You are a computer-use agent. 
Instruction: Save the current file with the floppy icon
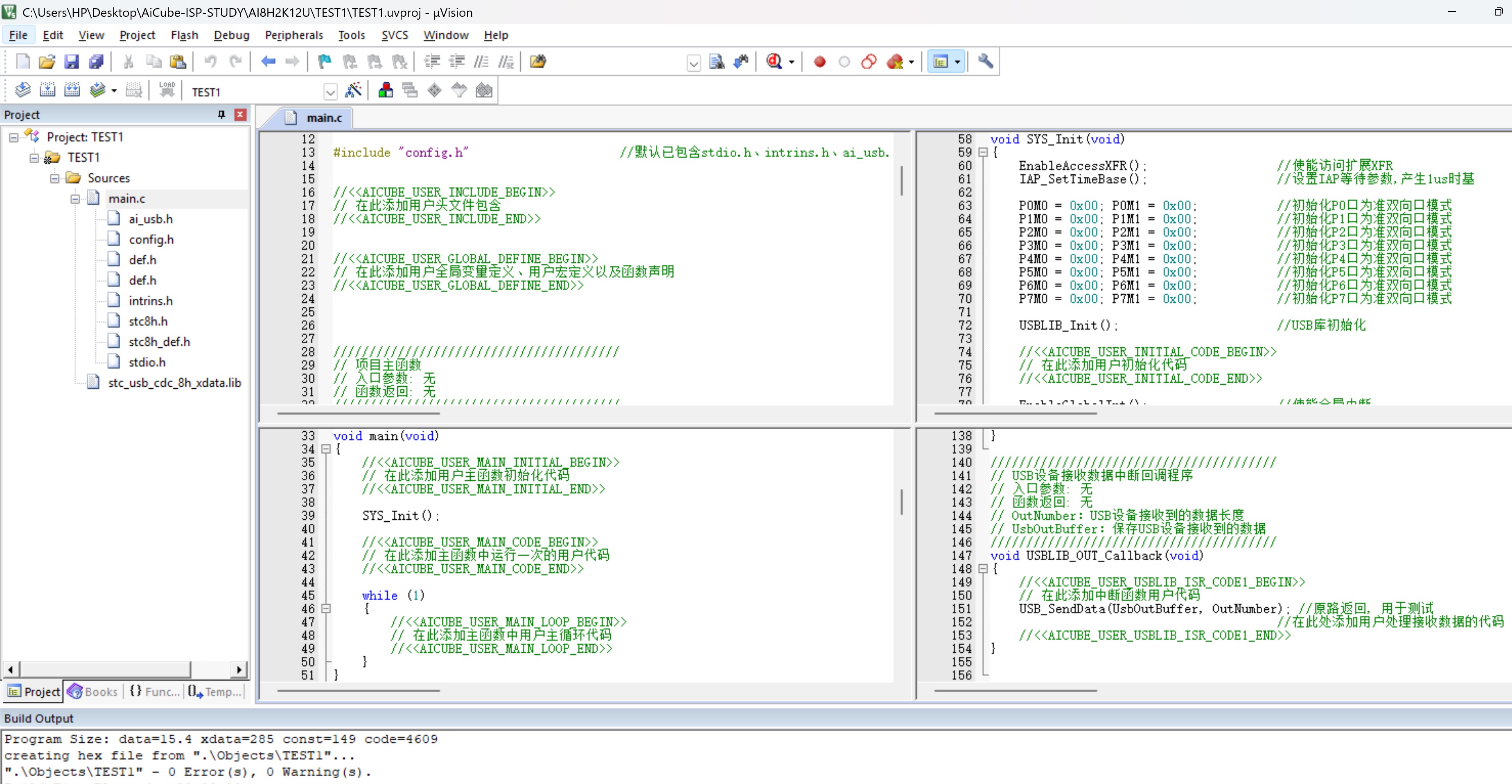[x=72, y=62]
